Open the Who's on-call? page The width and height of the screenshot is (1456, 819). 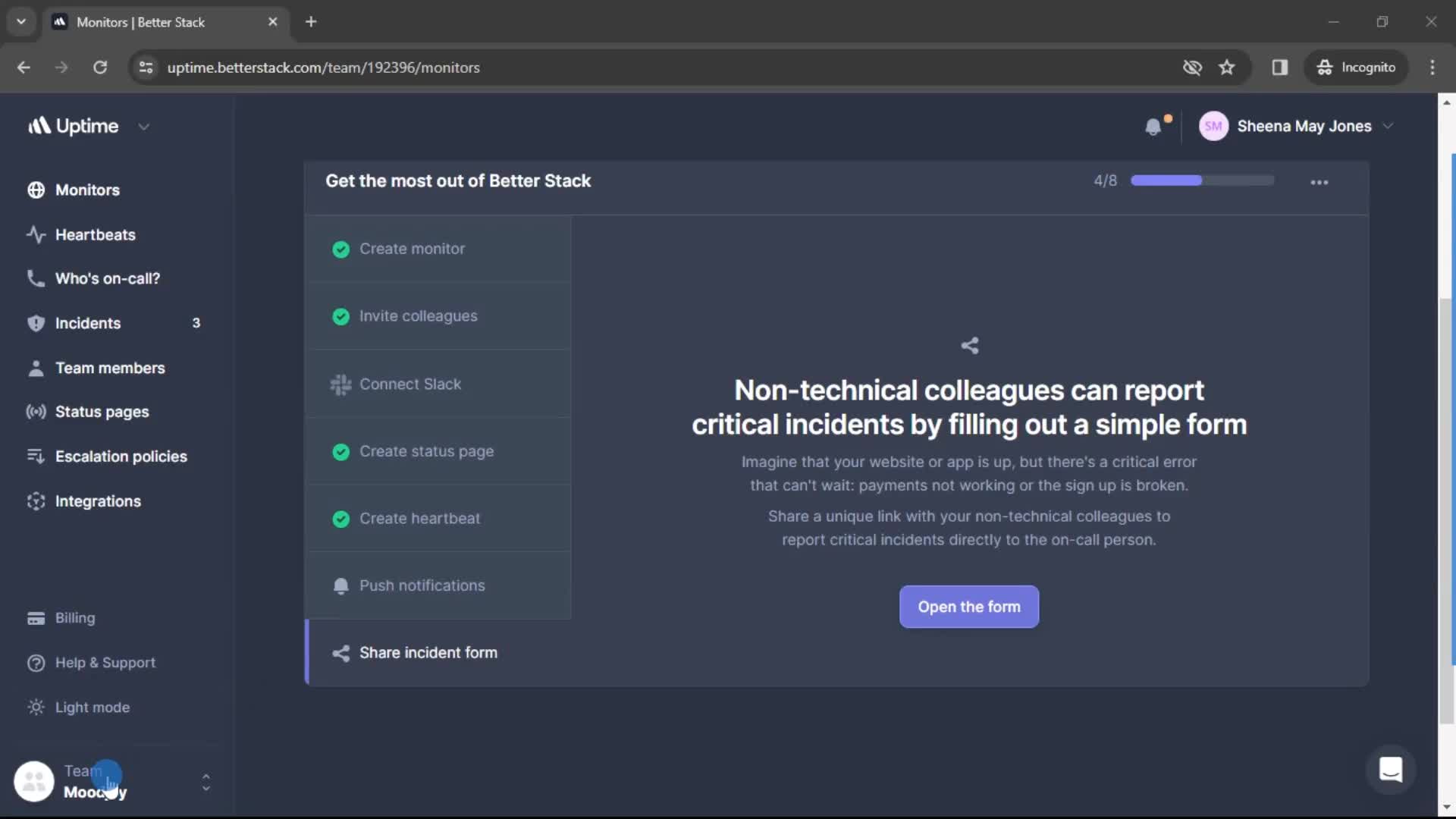(x=107, y=278)
